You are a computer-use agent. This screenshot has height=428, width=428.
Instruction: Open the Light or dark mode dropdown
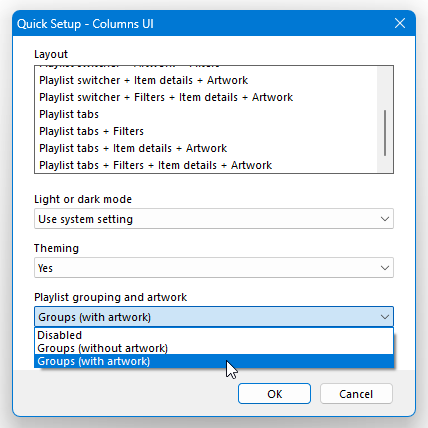tap(214, 219)
